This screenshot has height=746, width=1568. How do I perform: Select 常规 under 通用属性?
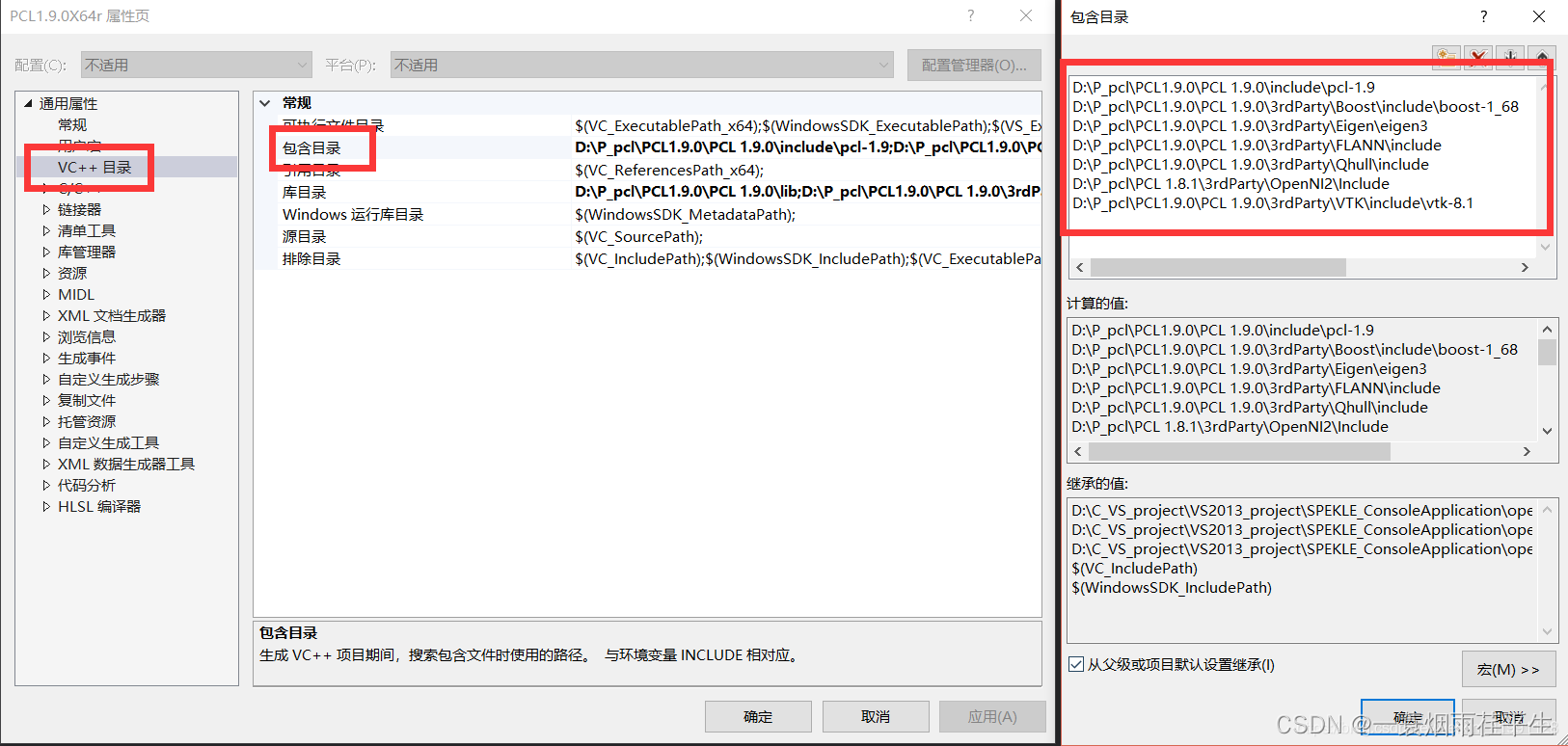72,124
